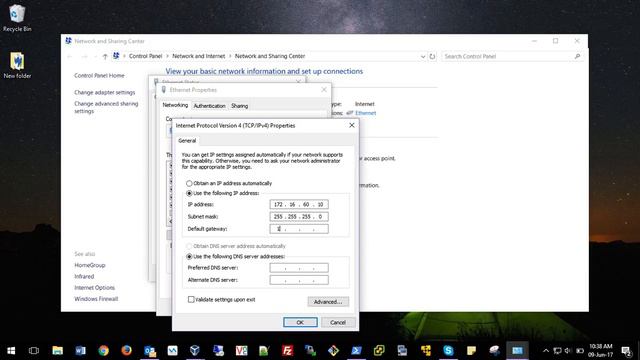Image resolution: width=640 pixels, height=360 pixels.
Task: Click the Up arrow in Control Panel
Action: [x=105, y=56]
